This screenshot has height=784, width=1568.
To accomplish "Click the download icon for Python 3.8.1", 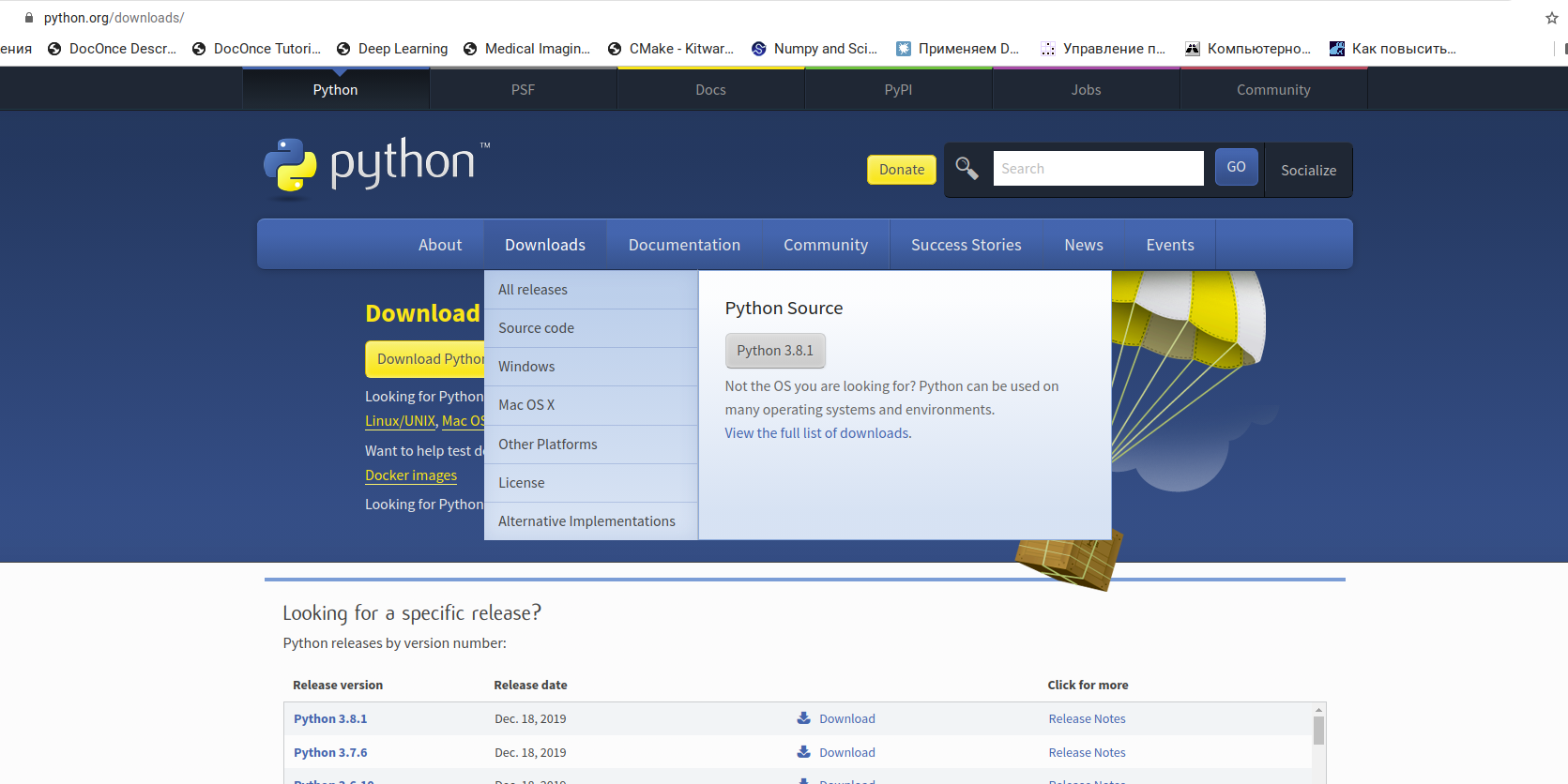I will point(804,718).
